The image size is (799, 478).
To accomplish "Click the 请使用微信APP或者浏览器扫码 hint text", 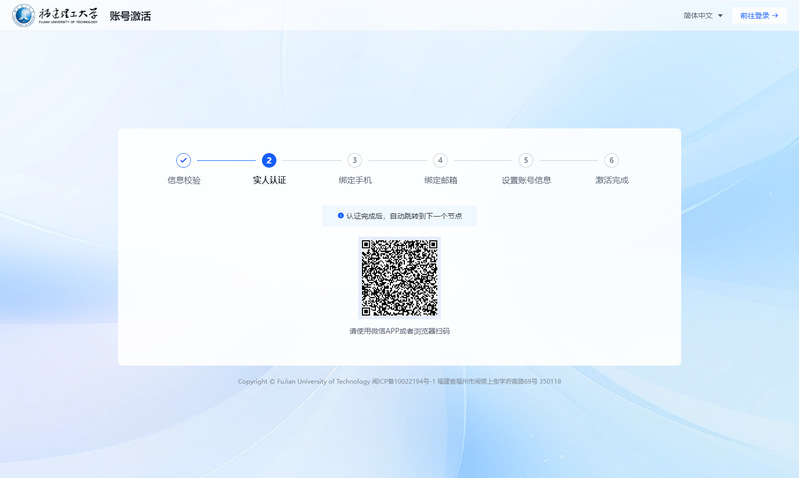I will (400, 331).
